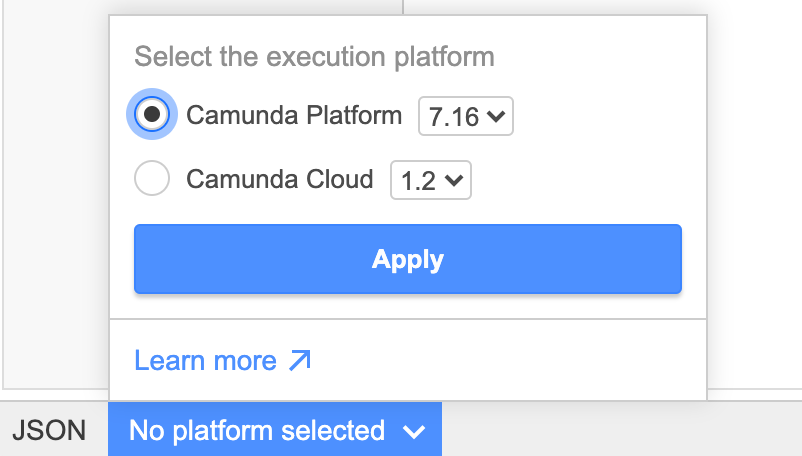Click the 'Select the execution platform' heading
The image size is (802, 456).
point(314,56)
